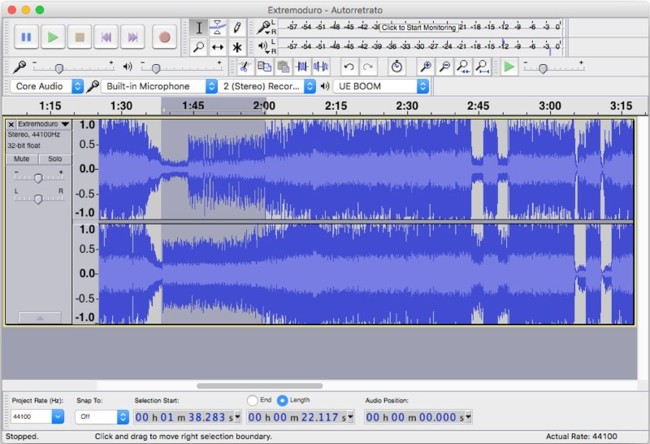Fit selection to window width
Viewport: 650px width, 444px height.
tap(463, 67)
